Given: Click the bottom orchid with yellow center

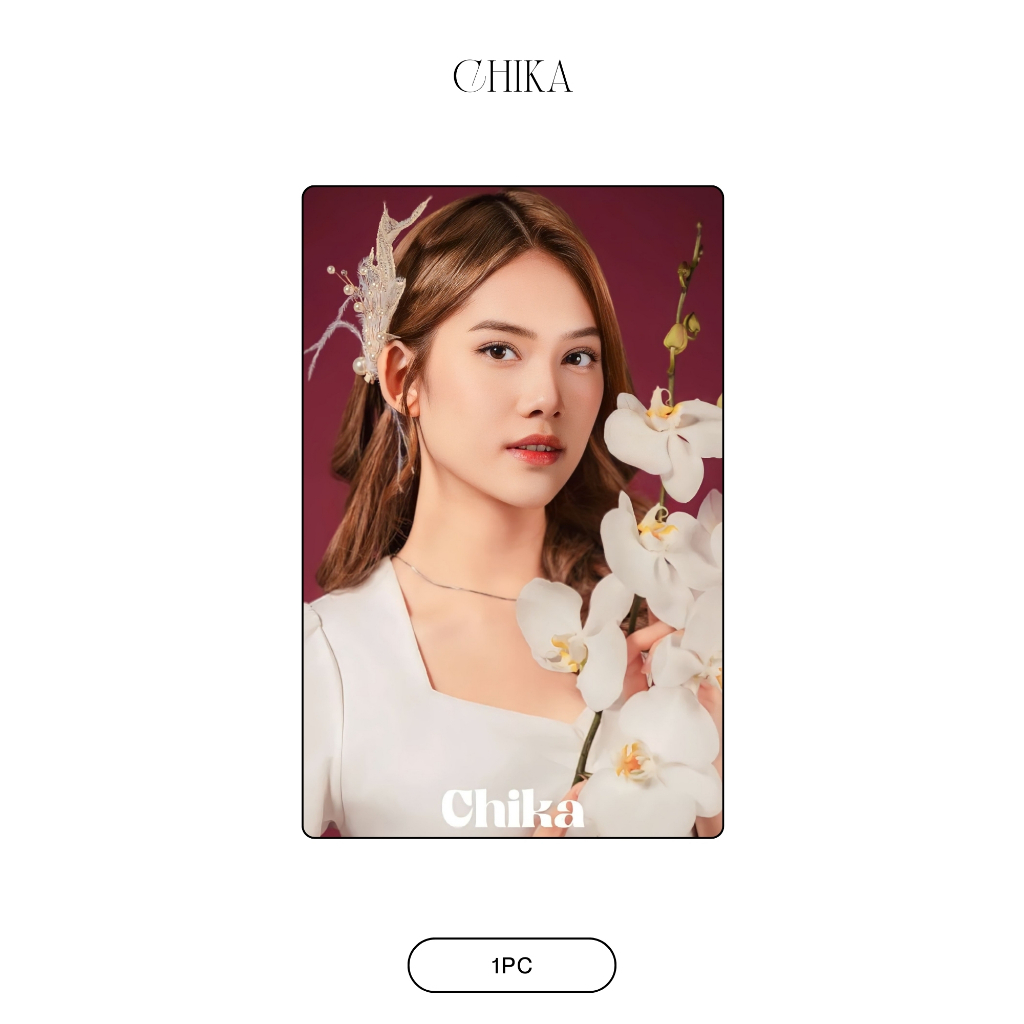Looking at the screenshot, I should pos(643,771).
